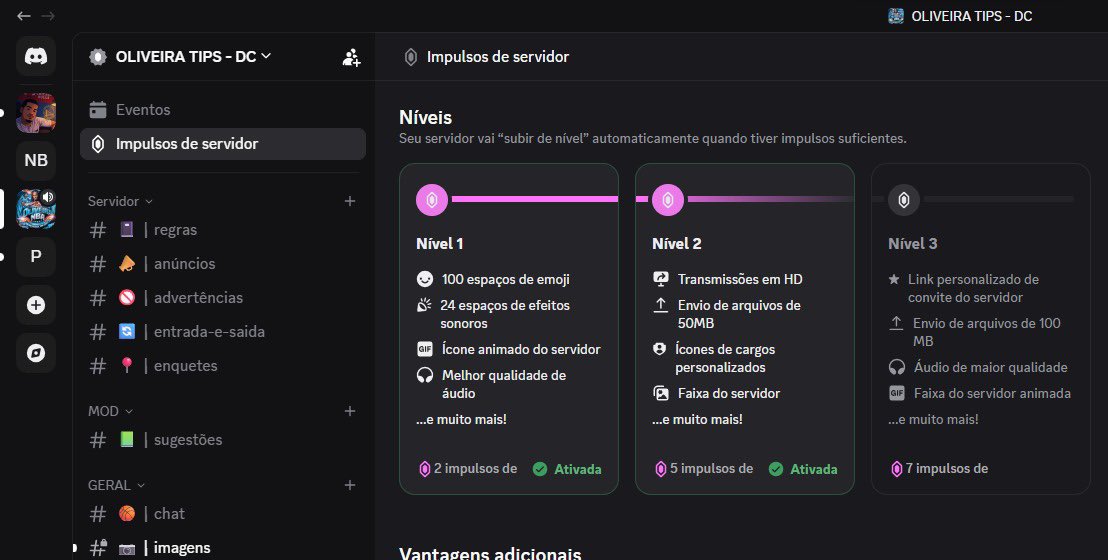Open the chat channel
Viewport: 1108px width, 560px height.
coord(223,513)
